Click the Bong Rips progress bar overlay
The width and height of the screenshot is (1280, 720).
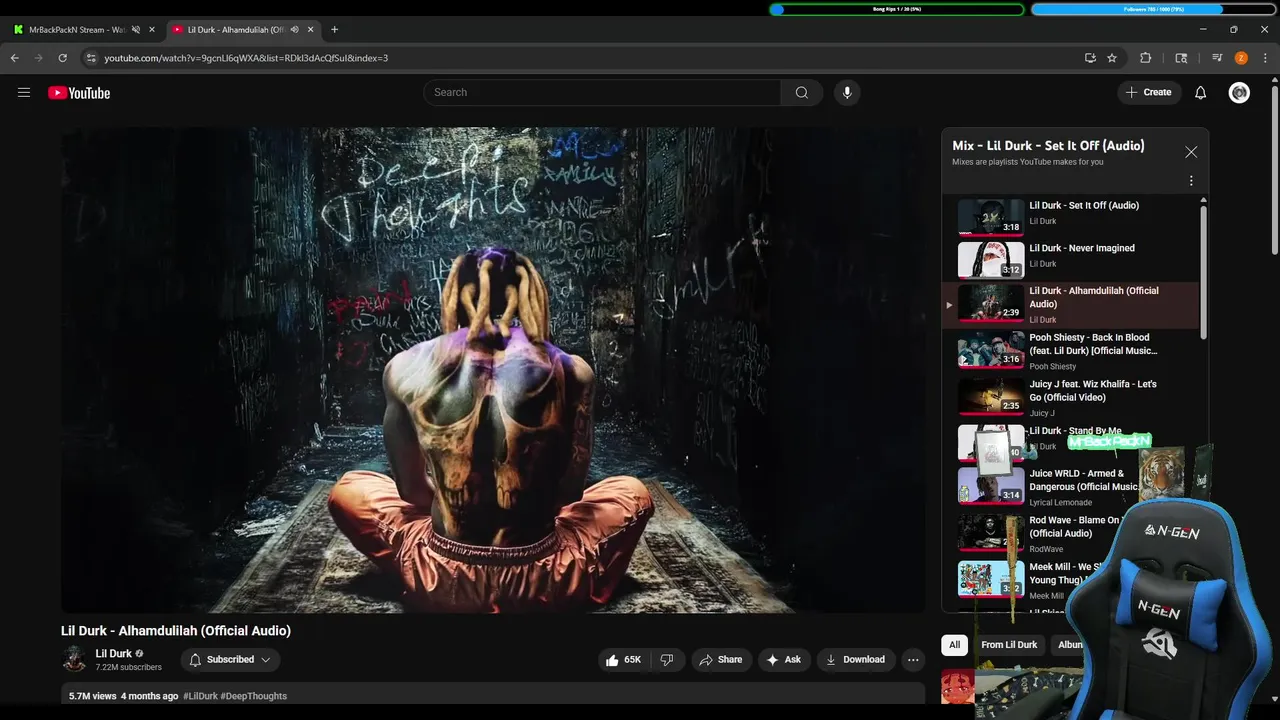[x=897, y=9]
